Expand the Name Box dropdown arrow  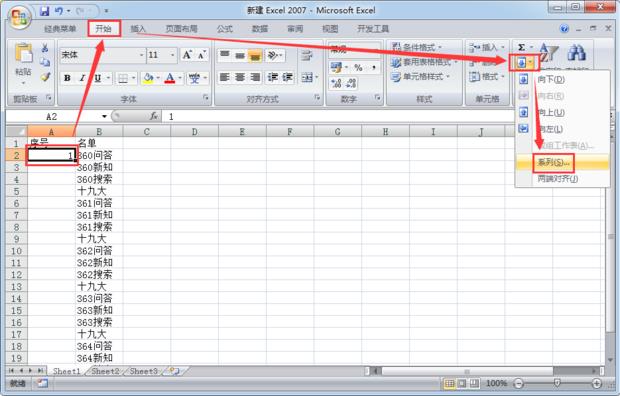click(104, 116)
